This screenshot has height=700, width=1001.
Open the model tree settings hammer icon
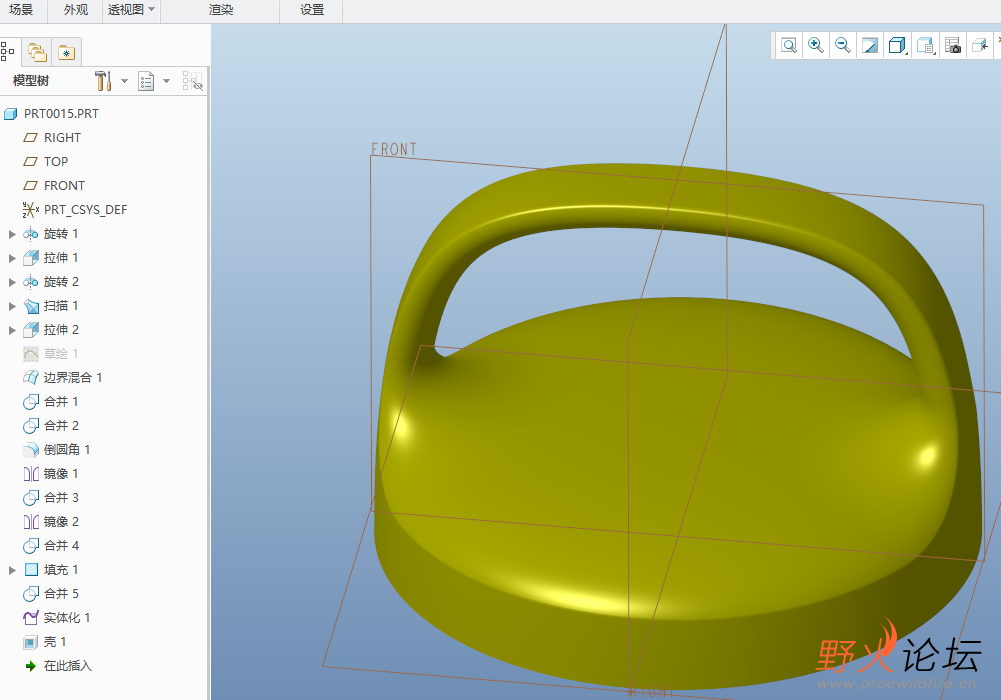point(103,81)
